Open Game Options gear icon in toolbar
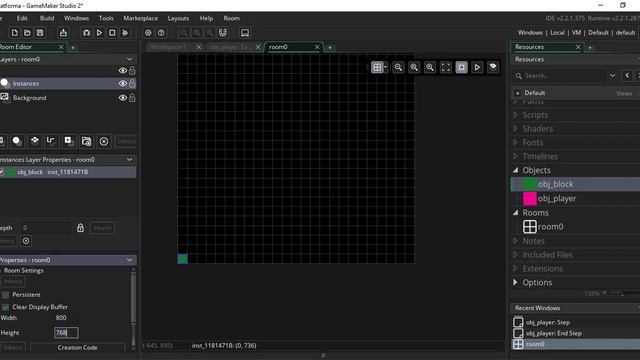The image size is (640, 360). 148,33
